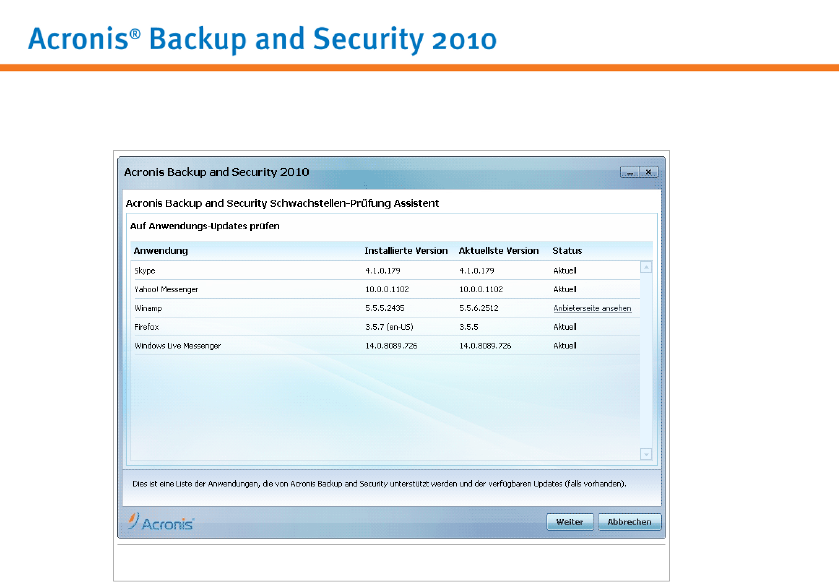Click installed version 4.1.0.179 of Skype

pos(383,271)
